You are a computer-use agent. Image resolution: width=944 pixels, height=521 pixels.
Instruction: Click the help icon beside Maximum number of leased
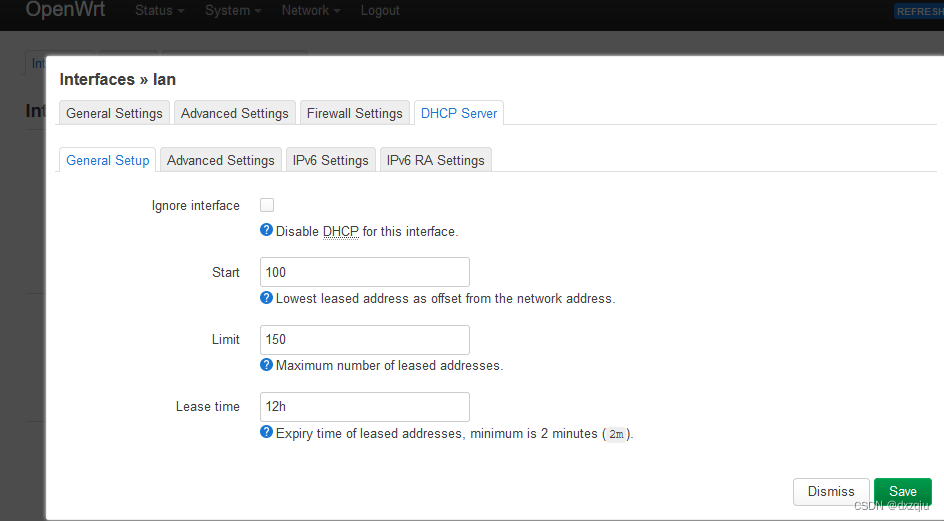click(x=266, y=364)
